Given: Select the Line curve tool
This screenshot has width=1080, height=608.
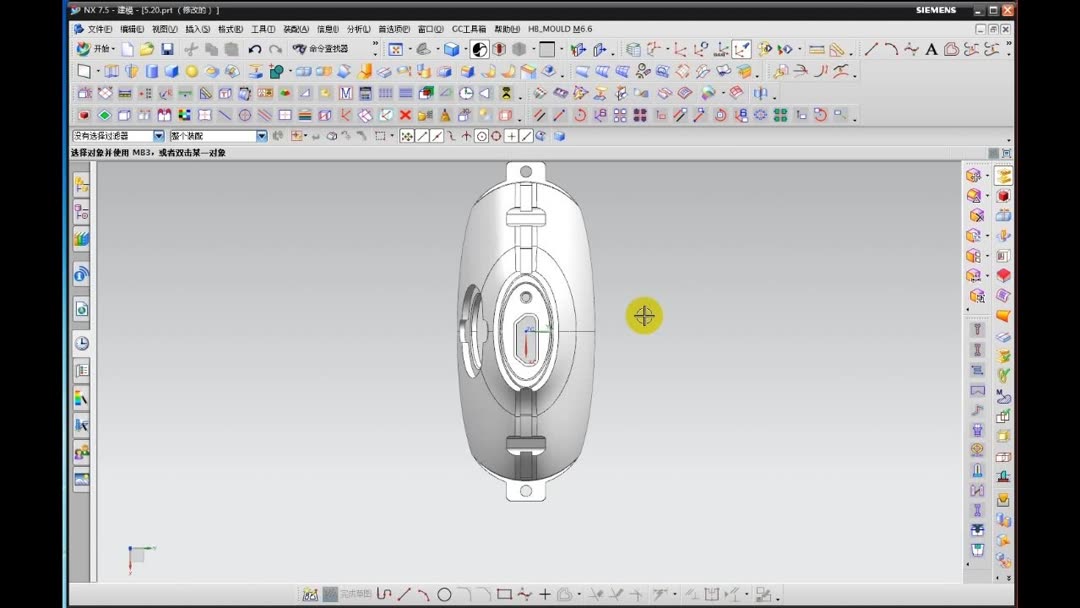Looking at the screenshot, I should (870, 48).
